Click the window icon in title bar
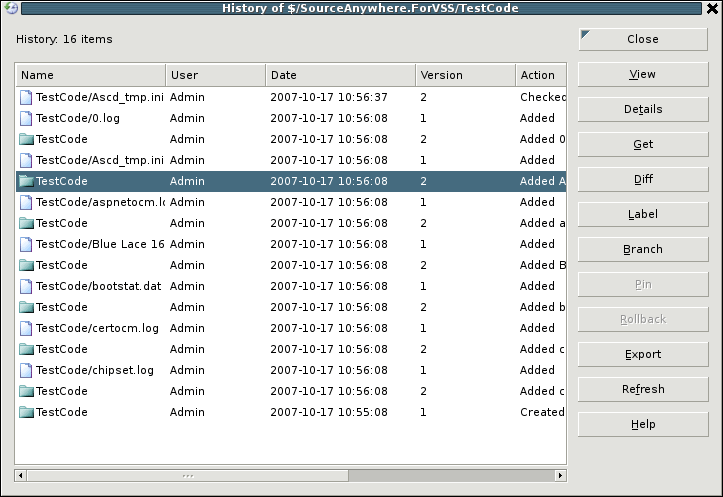This screenshot has height=497, width=723. [11, 9]
